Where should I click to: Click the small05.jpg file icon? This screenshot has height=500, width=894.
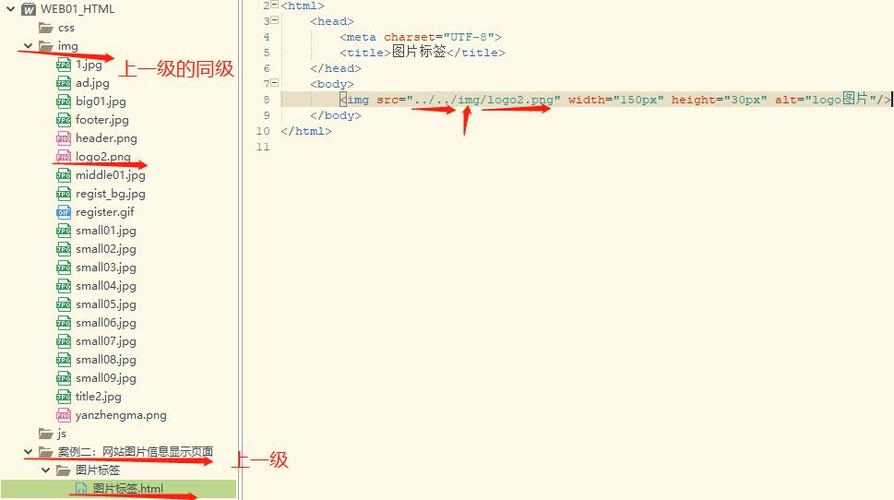click(63, 304)
